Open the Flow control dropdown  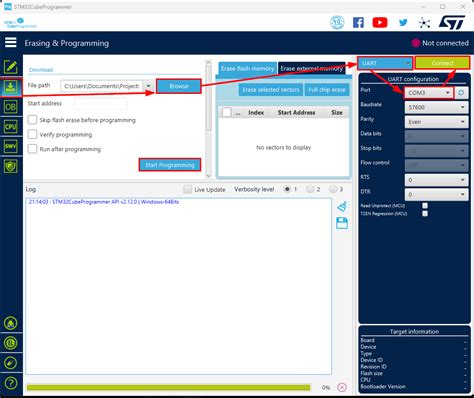[436, 165]
